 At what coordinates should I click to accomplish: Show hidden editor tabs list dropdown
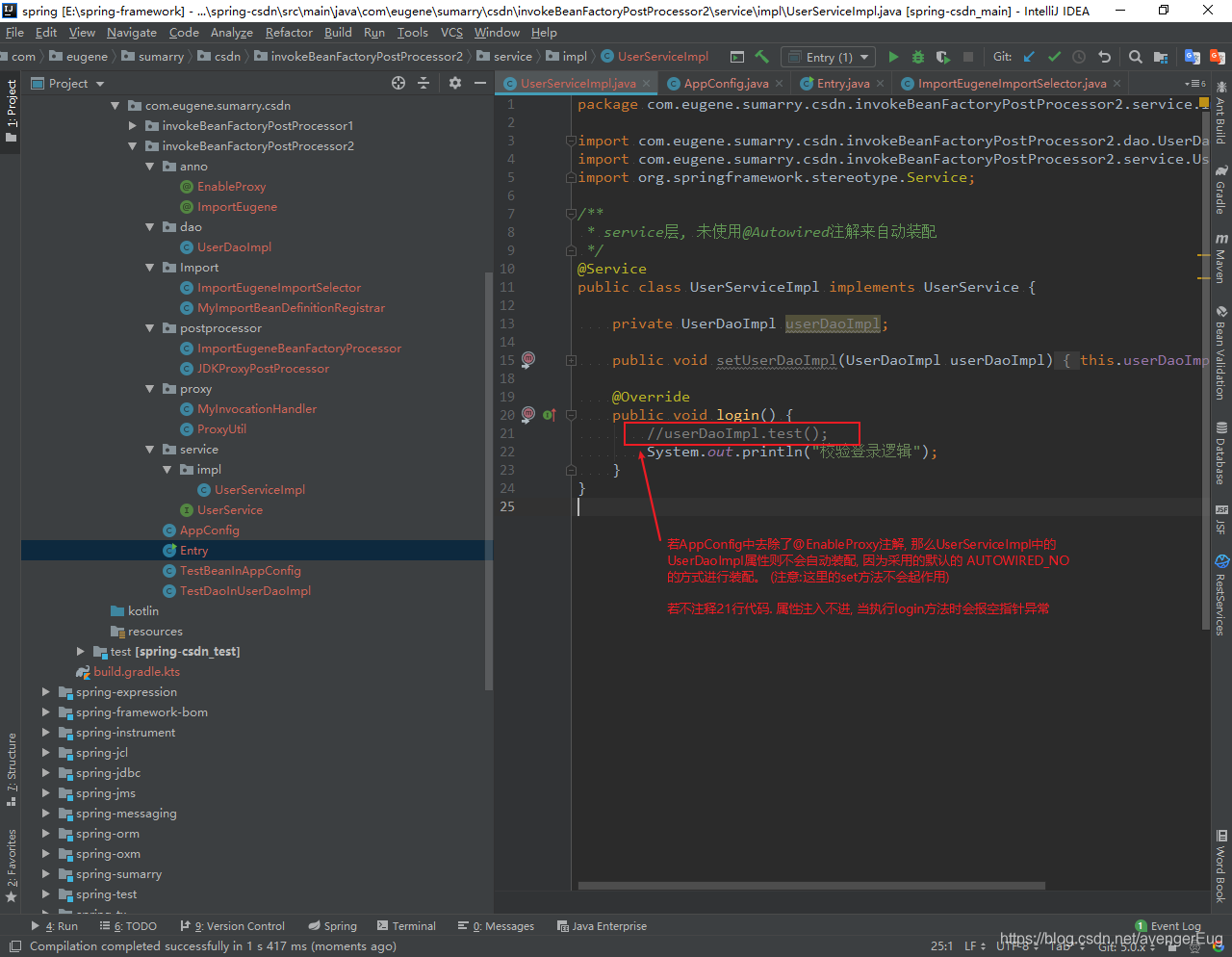coord(1195,84)
